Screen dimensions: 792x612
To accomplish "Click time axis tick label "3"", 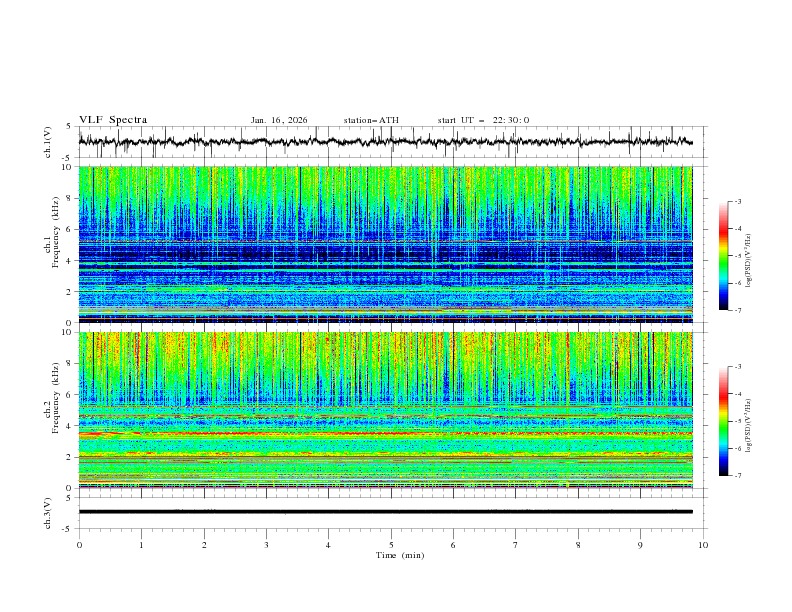I will coord(266,545).
